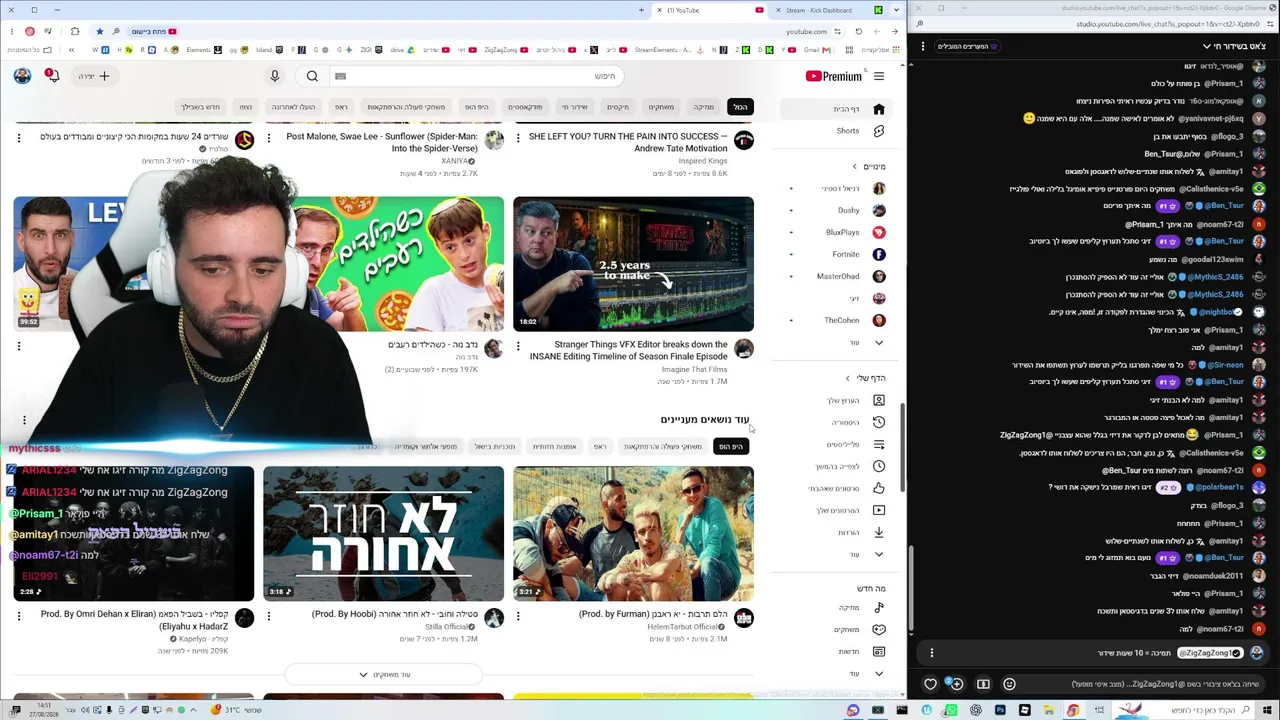Click the chat heart reaction button

point(930,684)
